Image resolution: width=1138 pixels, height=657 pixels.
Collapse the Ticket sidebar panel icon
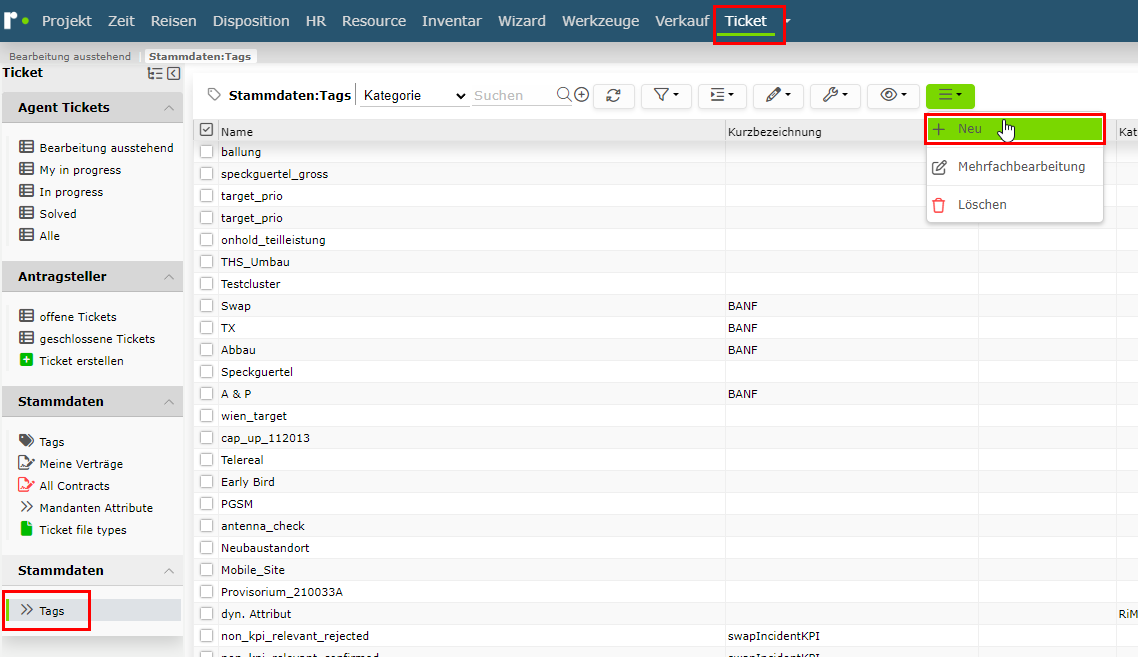tap(173, 73)
